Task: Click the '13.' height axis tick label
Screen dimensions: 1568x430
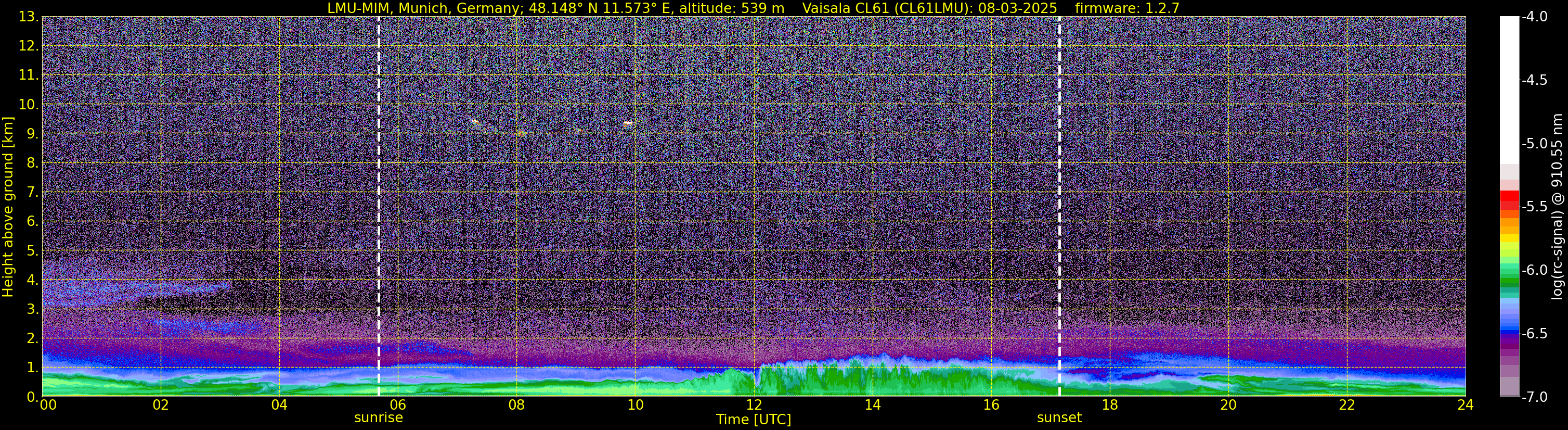Action: [x=28, y=17]
